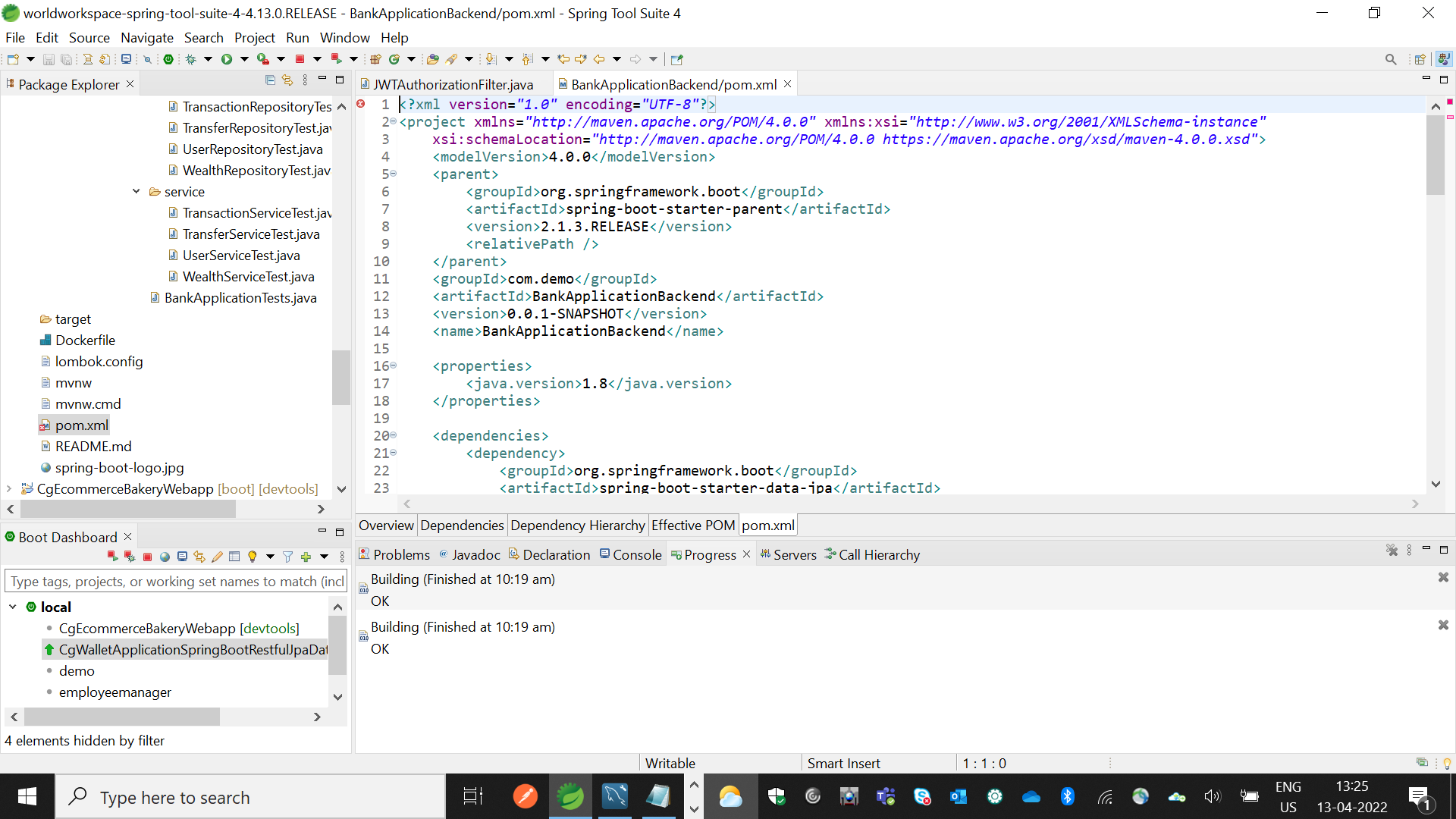Click the search magnifier icon at top right
Screen dimensions: 1456x819
[1390, 59]
